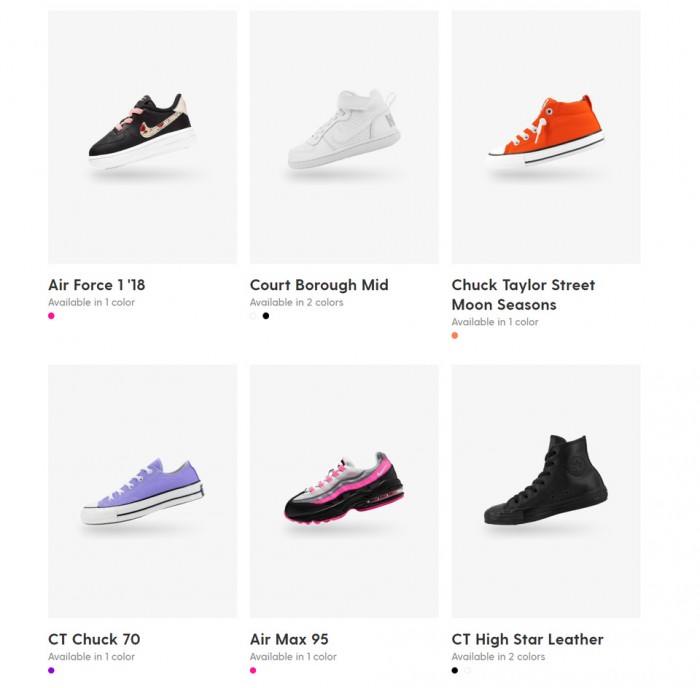Open the white Court Borough Mid image
Screen dimensions: 700x688
pyautogui.click(x=344, y=137)
